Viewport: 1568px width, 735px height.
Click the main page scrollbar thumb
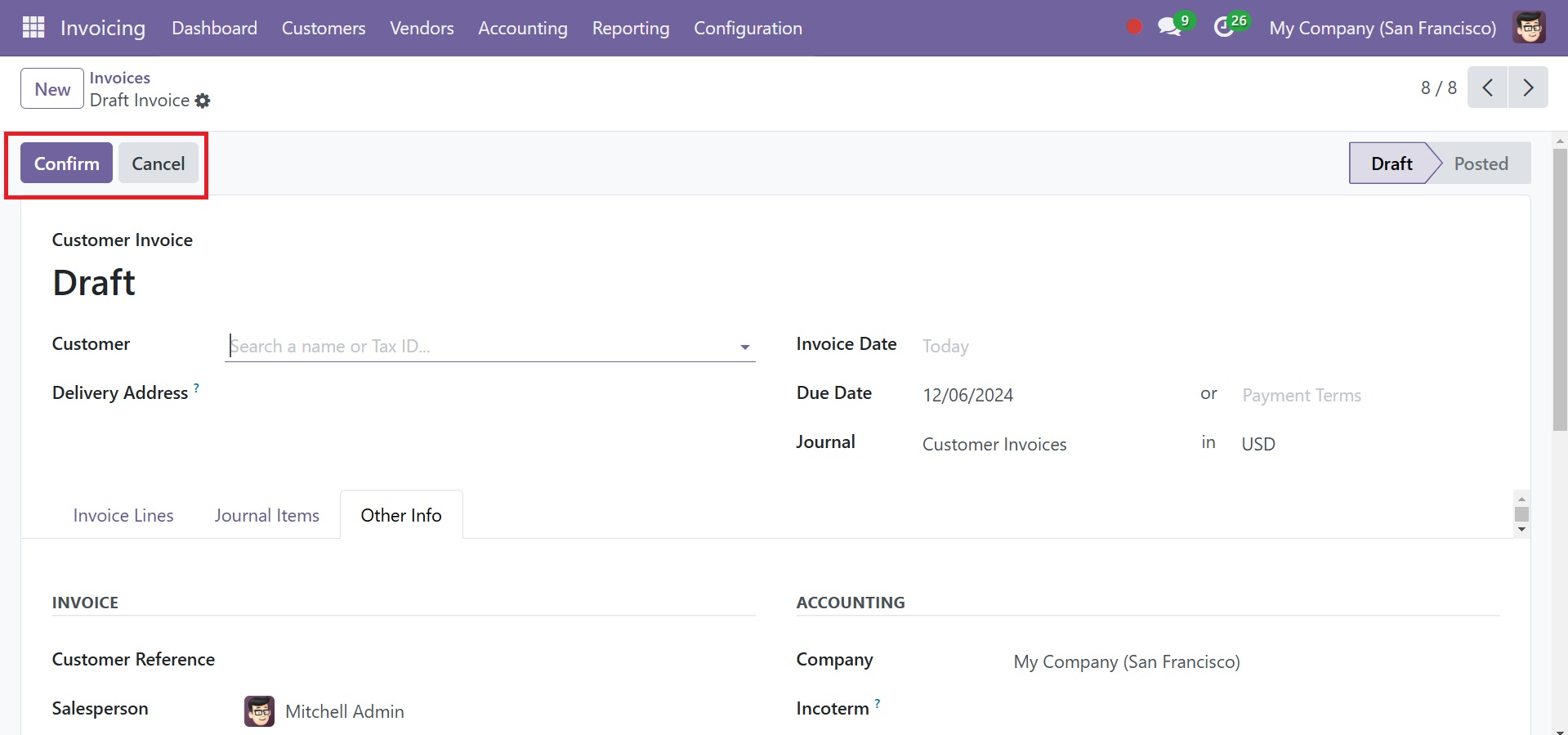[x=1560, y=289]
